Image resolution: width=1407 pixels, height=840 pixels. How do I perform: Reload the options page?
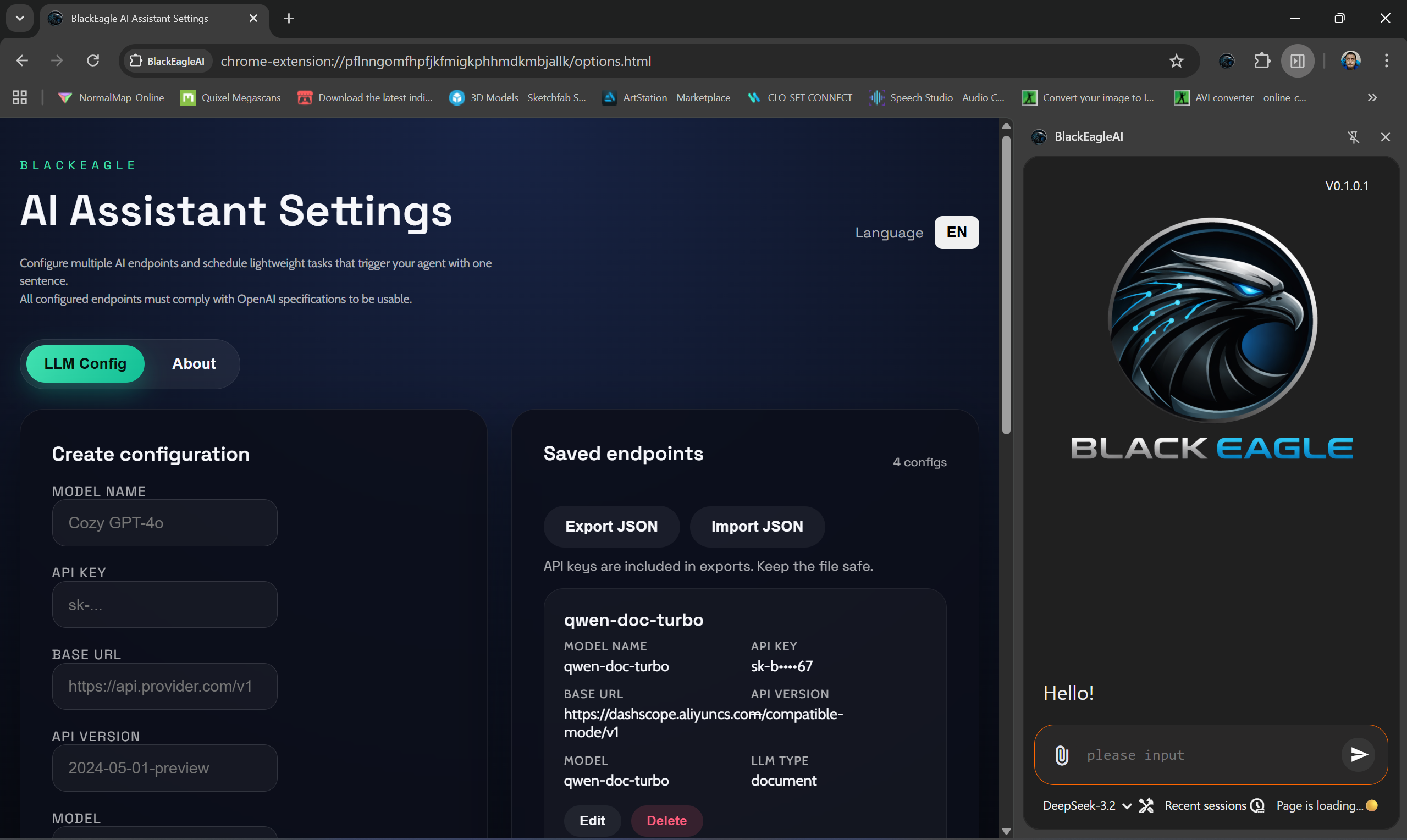93,60
